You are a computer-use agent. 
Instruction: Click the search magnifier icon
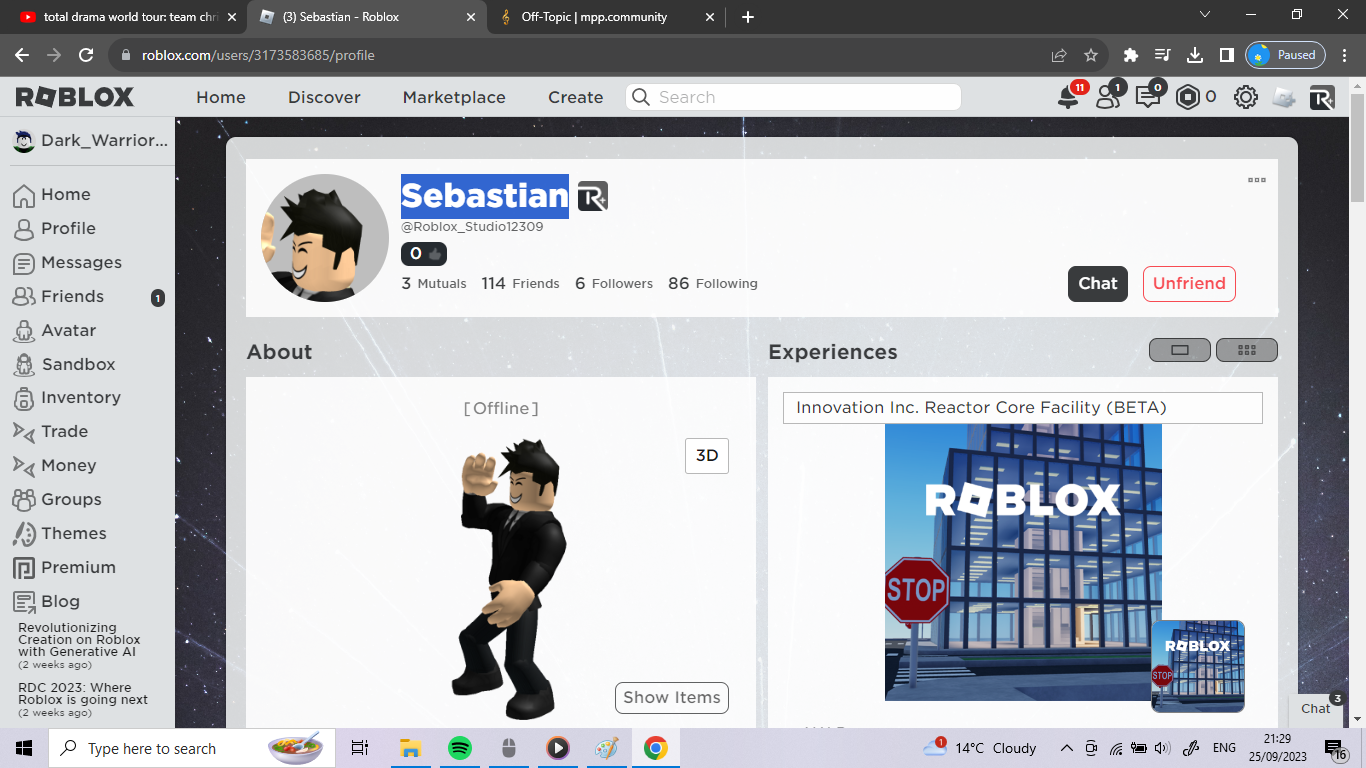pos(641,97)
